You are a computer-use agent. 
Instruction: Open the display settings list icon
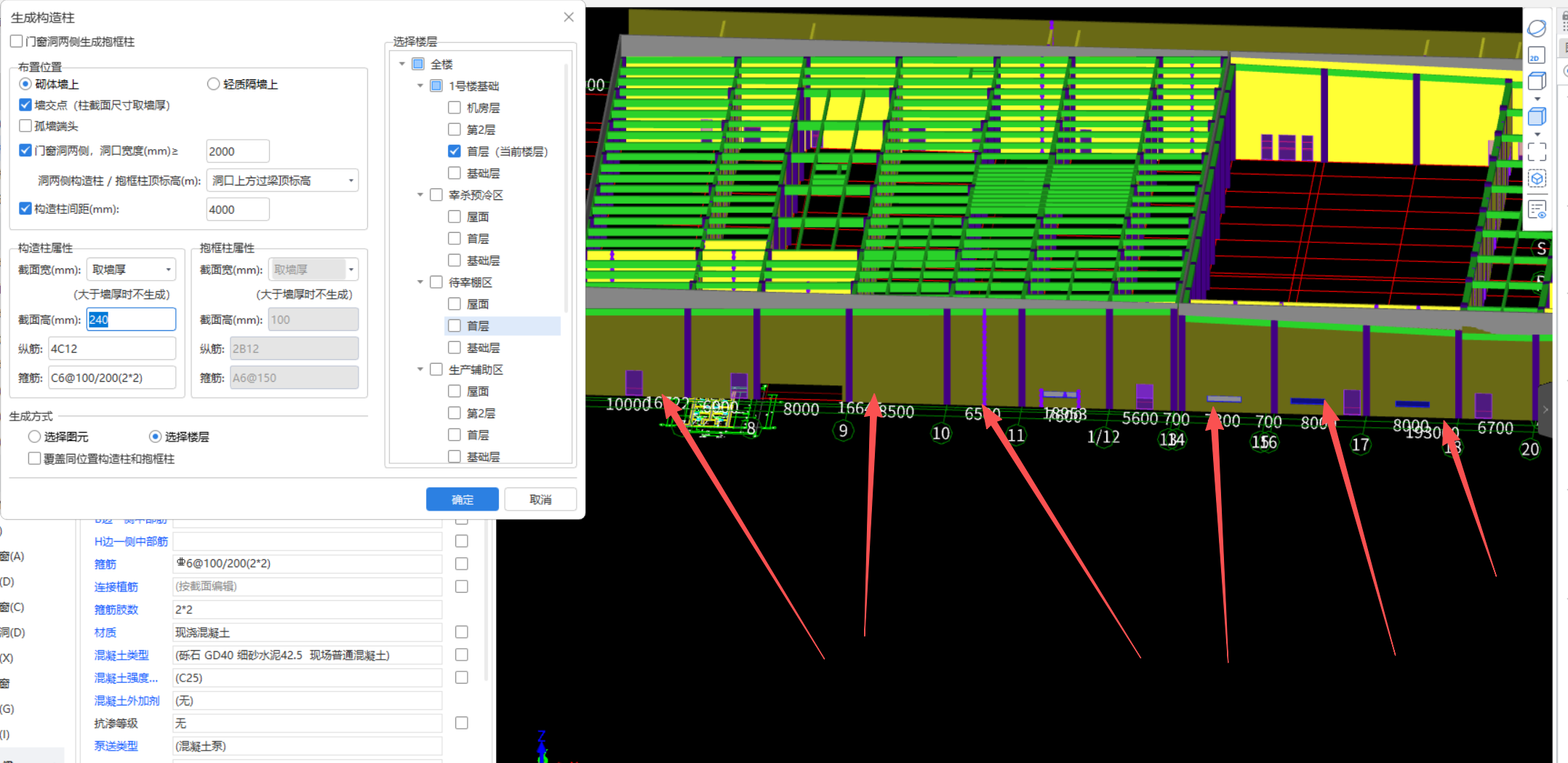coord(1536,210)
